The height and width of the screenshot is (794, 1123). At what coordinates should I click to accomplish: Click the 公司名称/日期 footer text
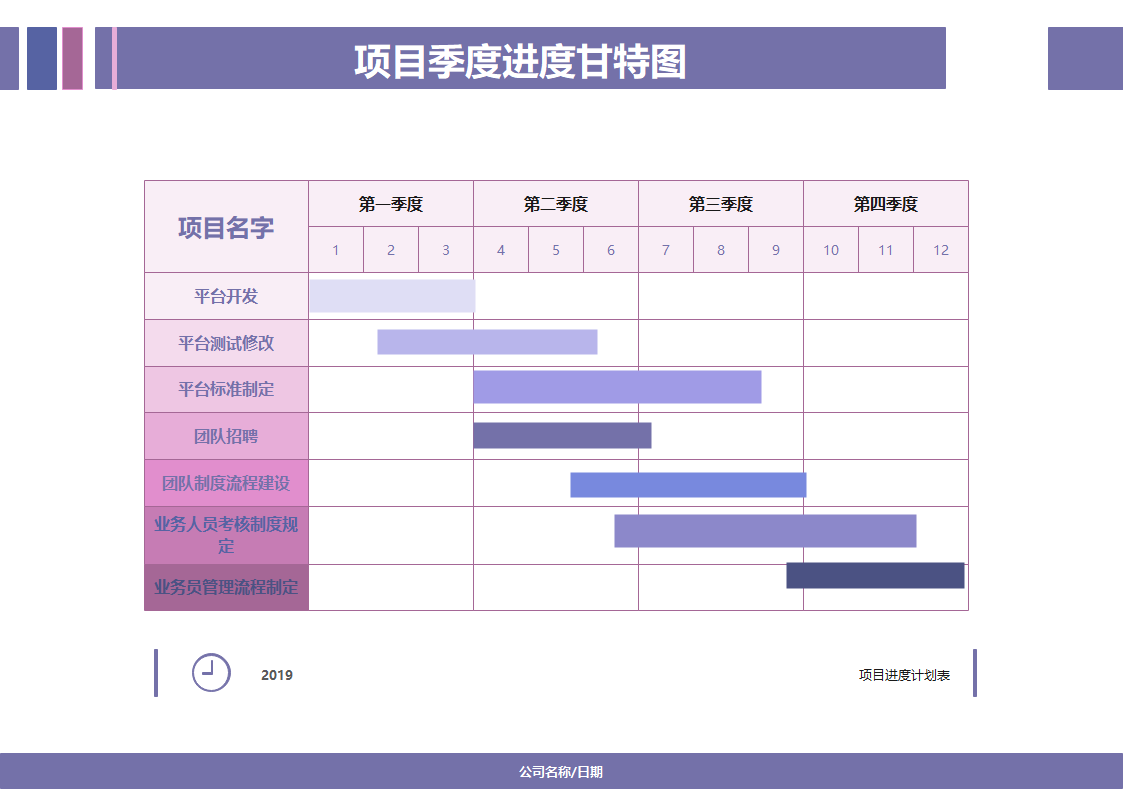[x=561, y=772]
